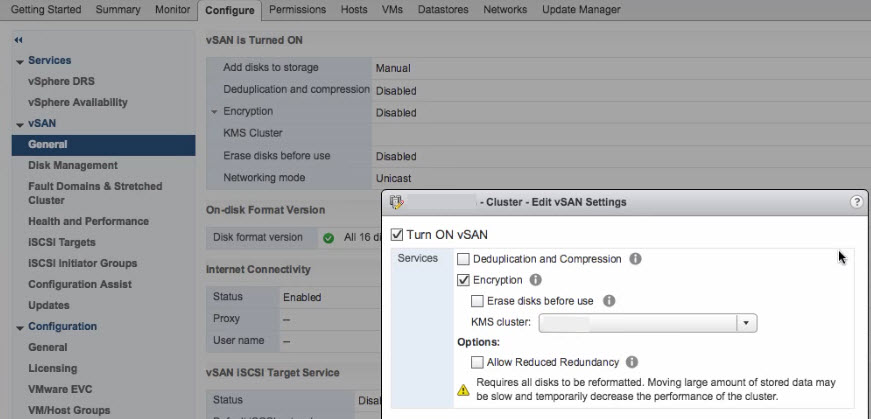This screenshot has width=871, height=419.
Task: Open VMware EVC settings
Action: pyautogui.click(x=60, y=390)
